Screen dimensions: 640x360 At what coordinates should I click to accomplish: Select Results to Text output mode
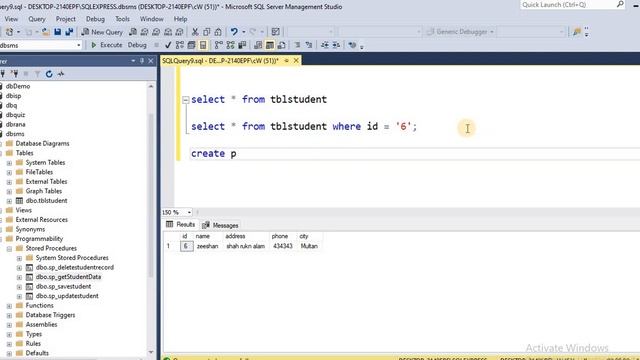258,45
